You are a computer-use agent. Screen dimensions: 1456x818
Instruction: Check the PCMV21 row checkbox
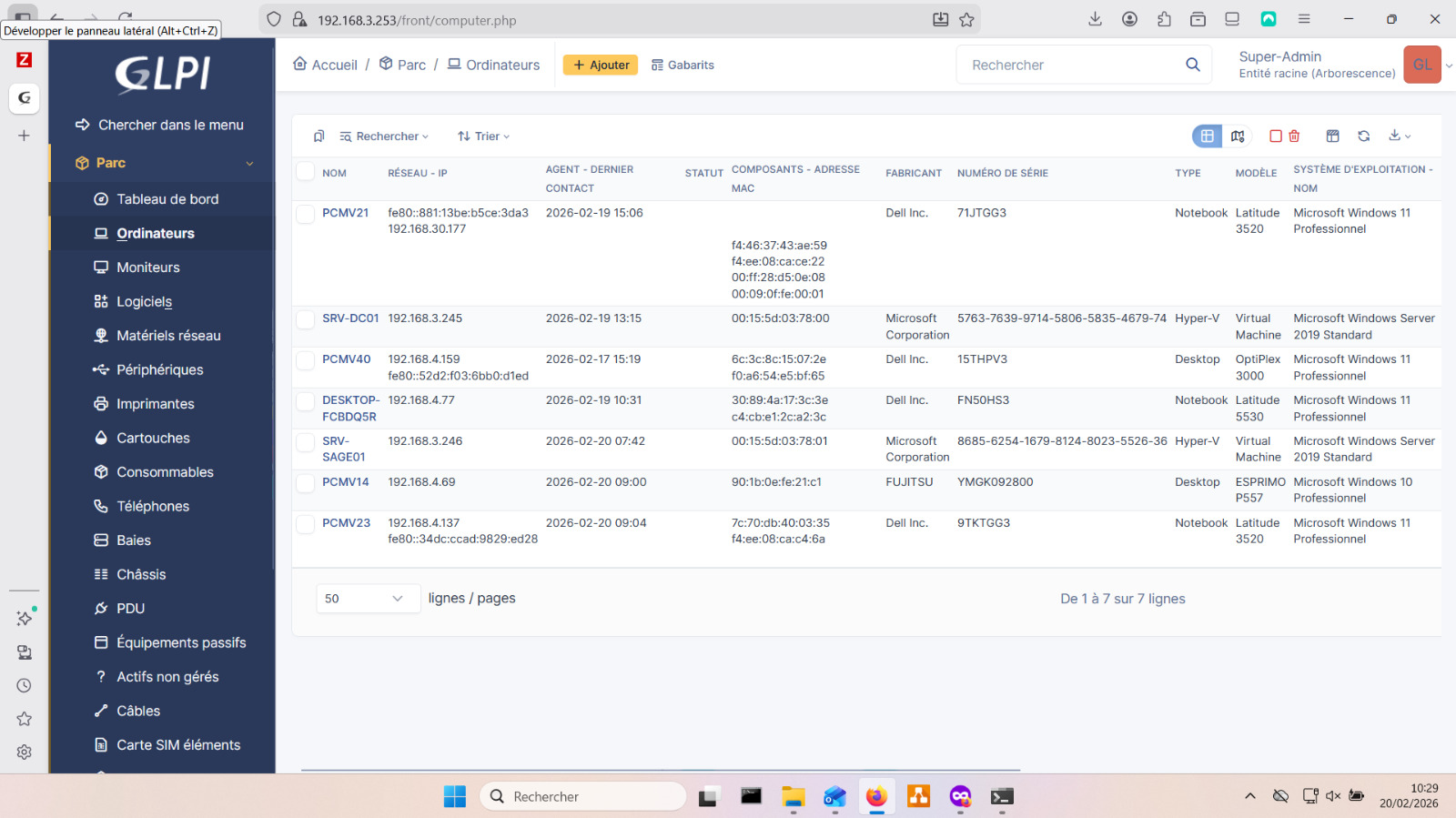click(306, 214)
